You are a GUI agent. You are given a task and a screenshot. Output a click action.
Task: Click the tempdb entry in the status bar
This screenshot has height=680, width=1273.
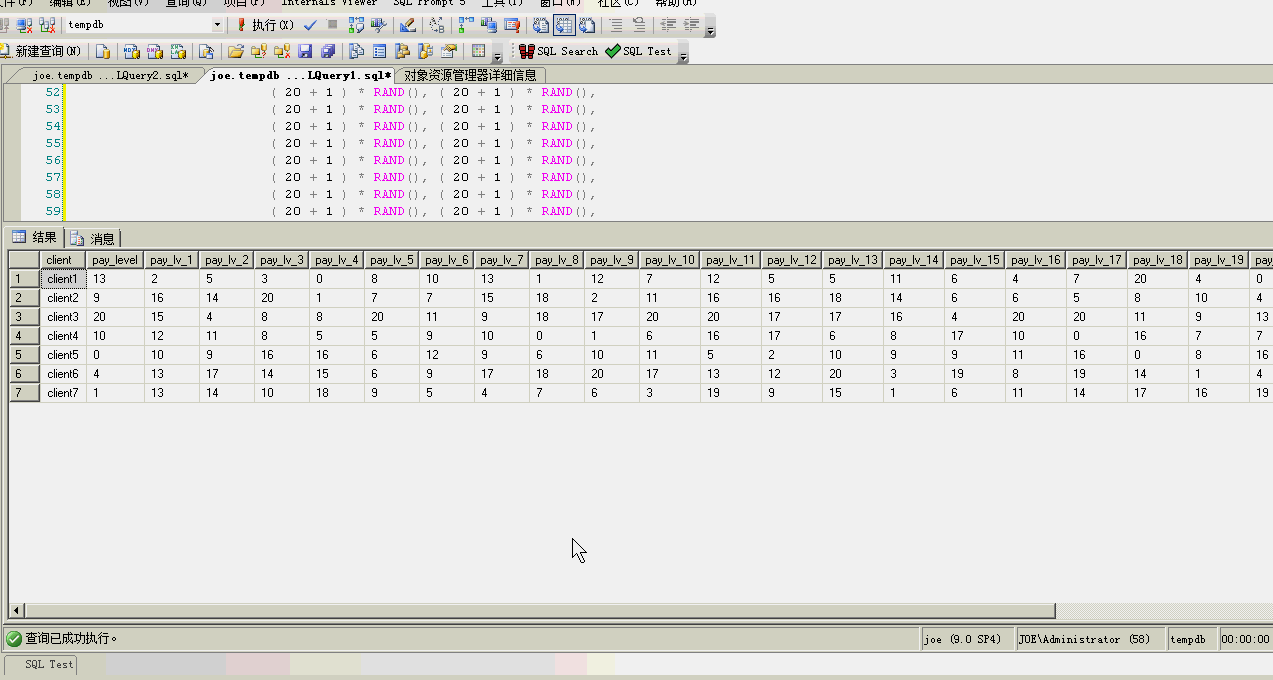[x=1190, y=639]
